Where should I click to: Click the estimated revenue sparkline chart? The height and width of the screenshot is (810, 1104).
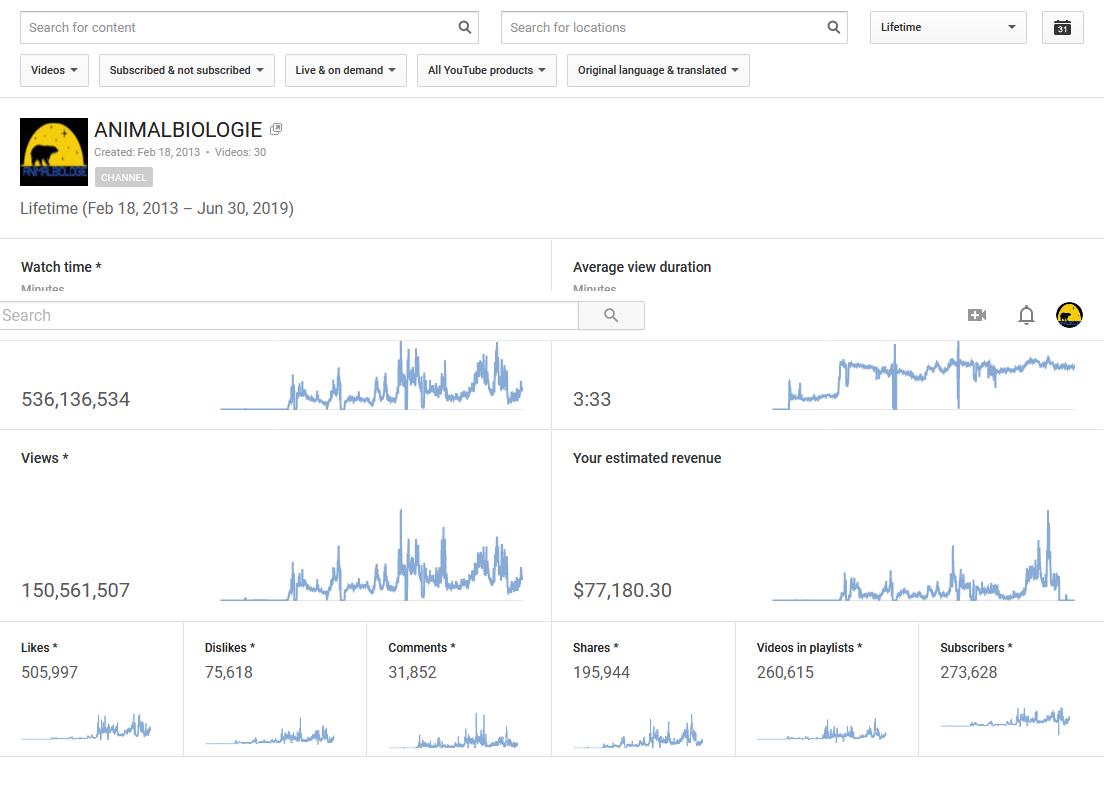point(924,555)
